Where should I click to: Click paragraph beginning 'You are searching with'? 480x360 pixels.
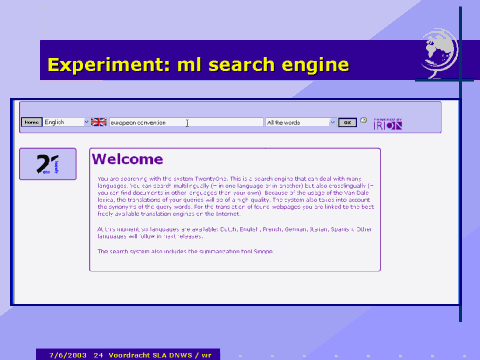click(236, 196)
